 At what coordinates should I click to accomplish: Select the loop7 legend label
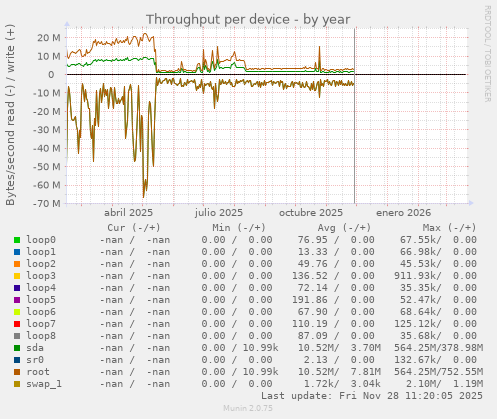point(41,324)
